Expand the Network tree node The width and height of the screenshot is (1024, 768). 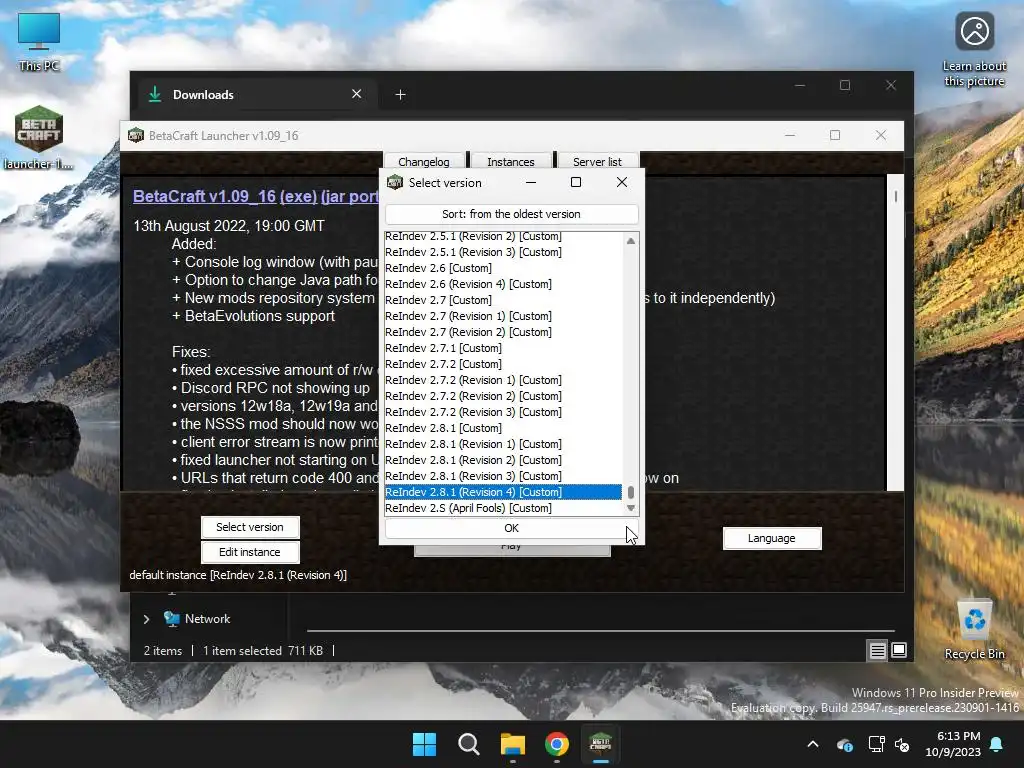(146, 619)
